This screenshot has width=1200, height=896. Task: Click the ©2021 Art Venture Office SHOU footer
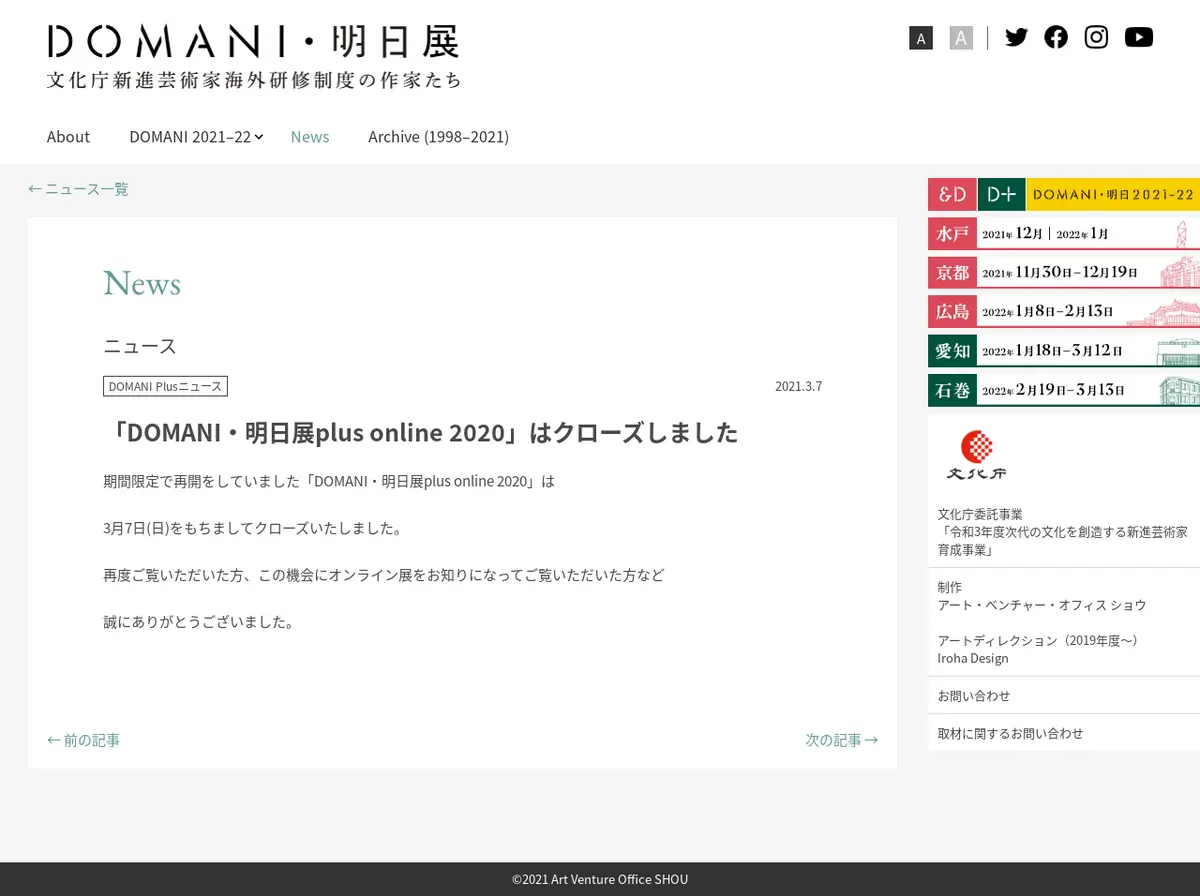point(600,880)
